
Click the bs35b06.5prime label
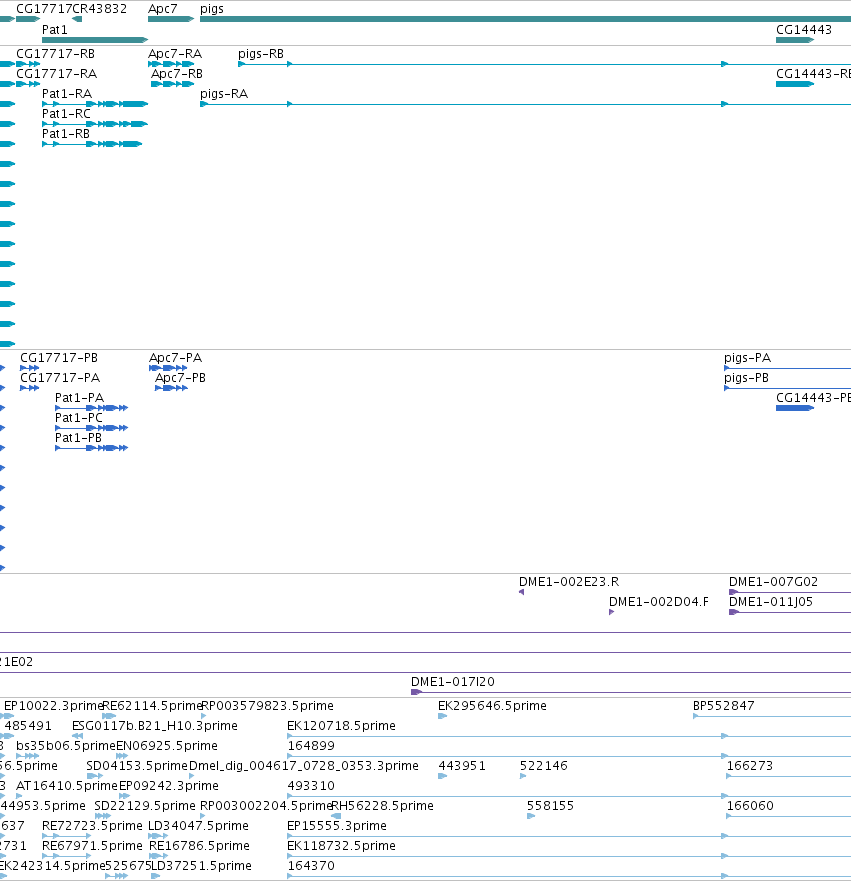[66, 746]
